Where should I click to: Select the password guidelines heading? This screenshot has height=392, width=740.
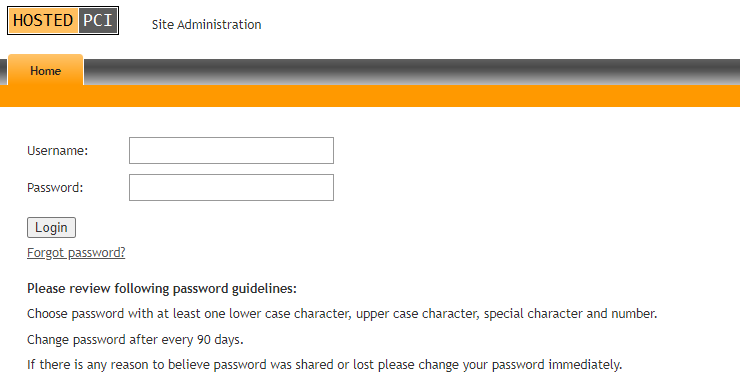(x=162, y=288)
